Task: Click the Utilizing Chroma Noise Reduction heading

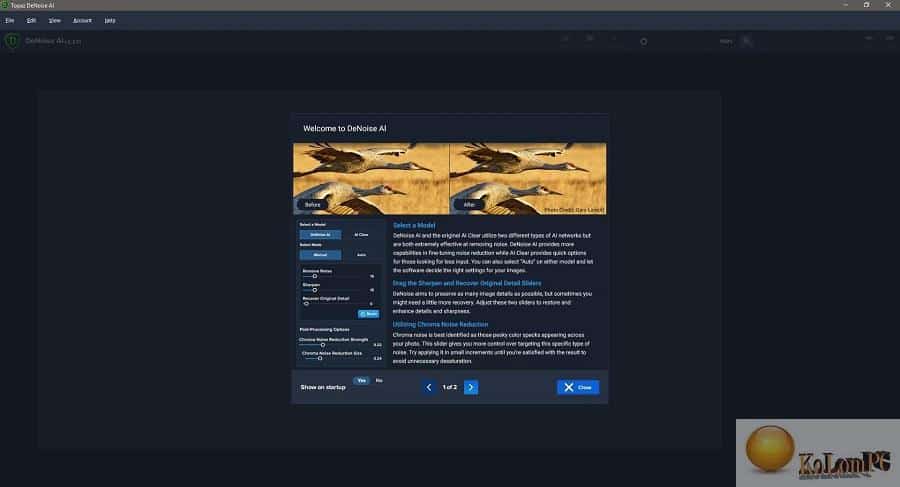Action: pyautogui.click(x=440, y=324)
